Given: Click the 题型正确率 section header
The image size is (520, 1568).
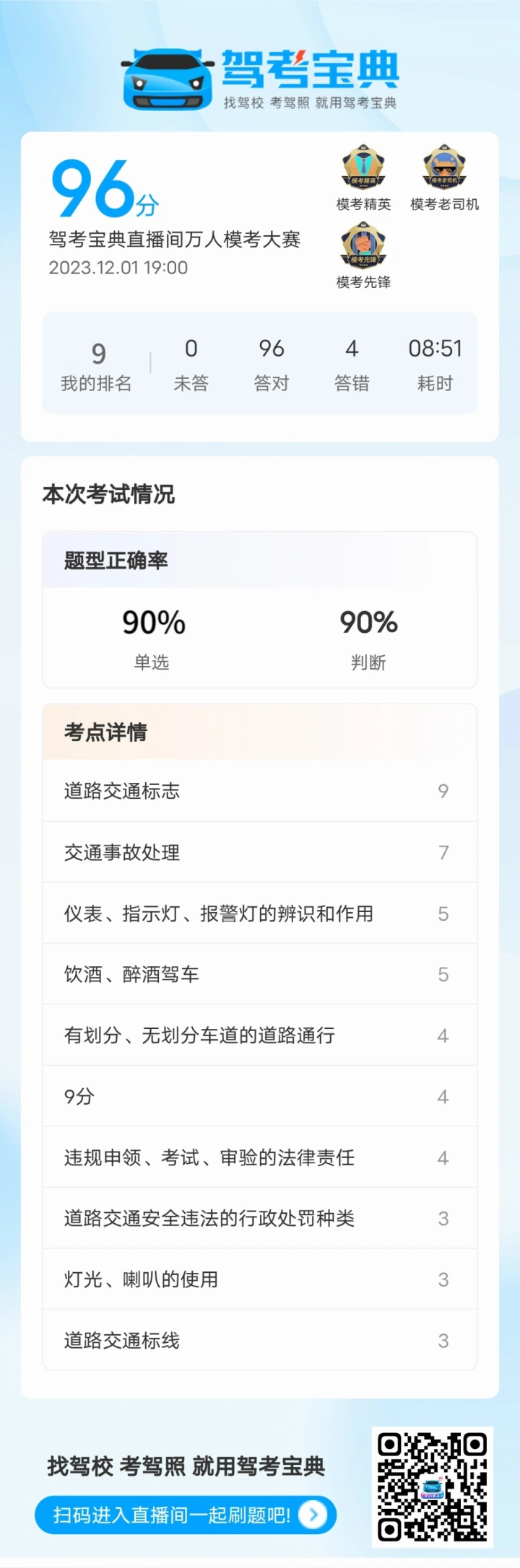Looking at the screenshot, I should pyautogui.click(x=116, y=561).
